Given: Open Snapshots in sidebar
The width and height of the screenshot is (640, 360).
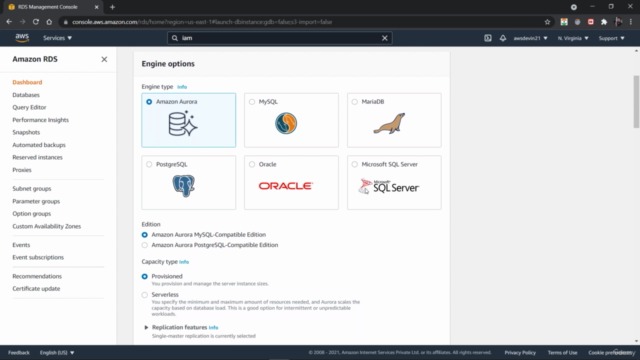Looking at the screenshot, I should (x=26, y=132).
